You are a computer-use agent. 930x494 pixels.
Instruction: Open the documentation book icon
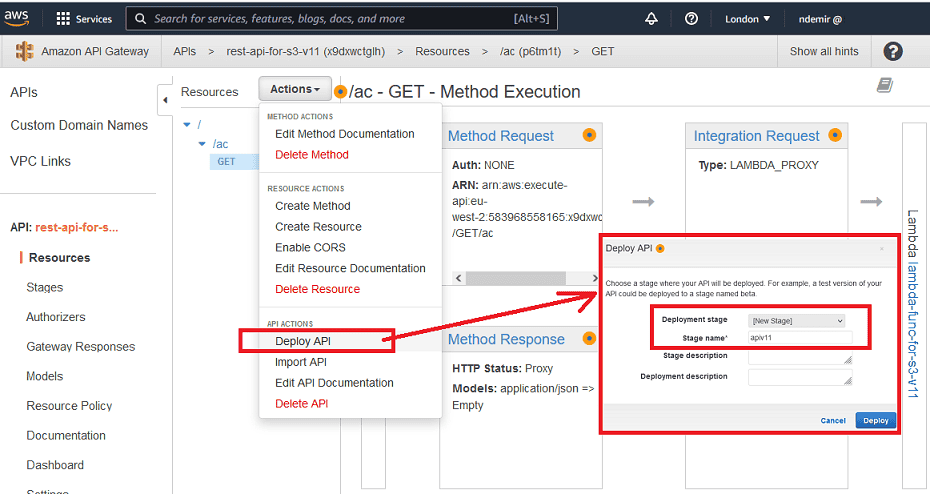tap(884, 86)
